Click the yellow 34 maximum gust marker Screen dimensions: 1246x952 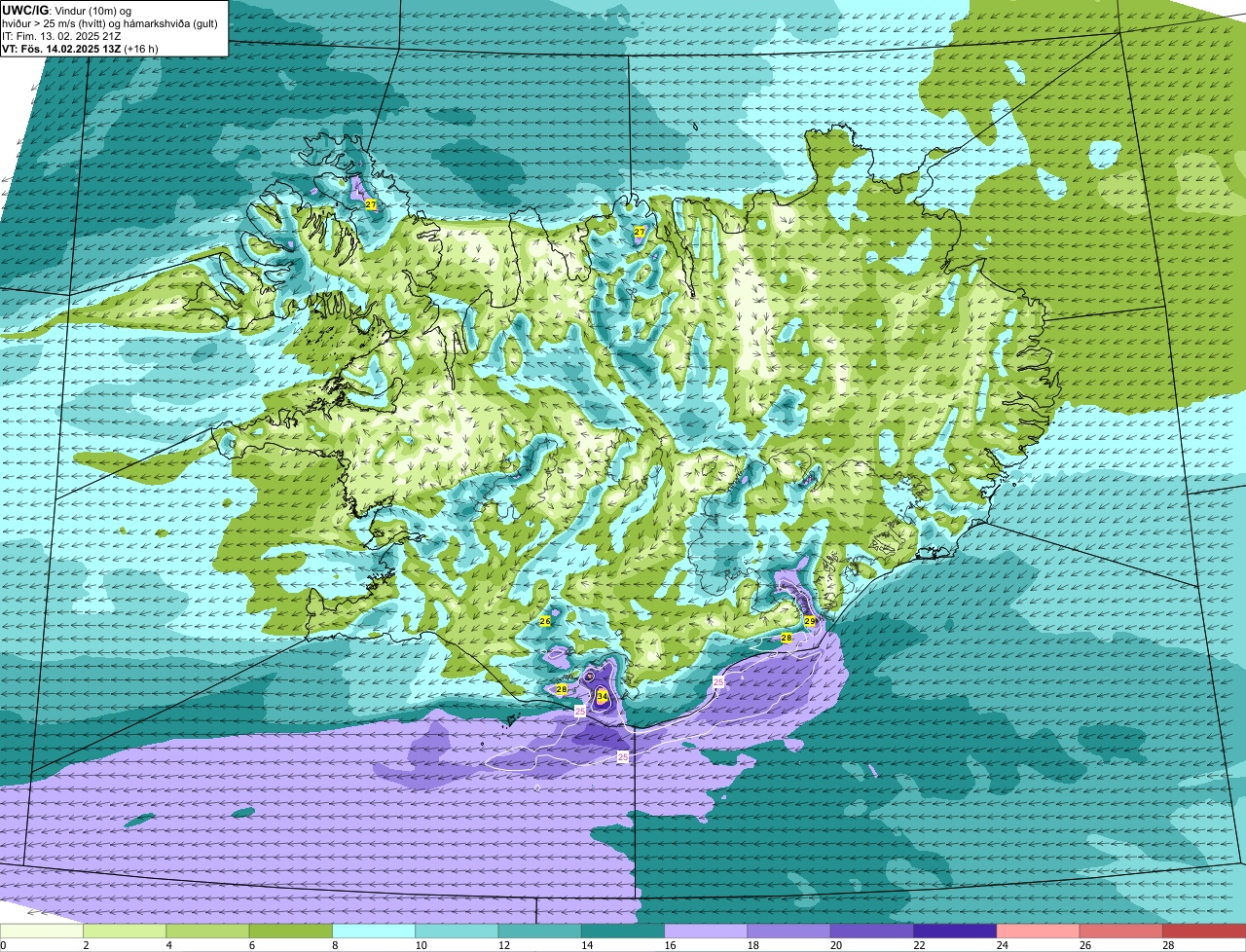603,696
